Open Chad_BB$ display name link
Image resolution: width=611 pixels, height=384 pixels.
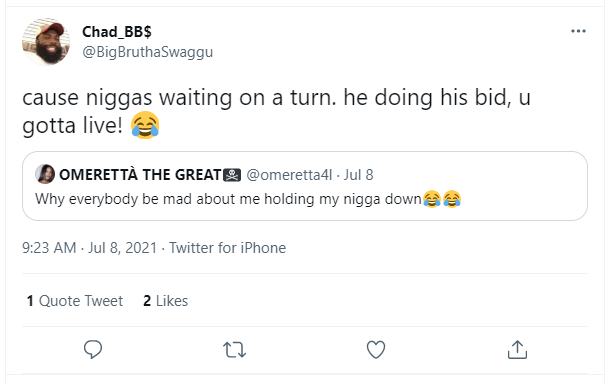coord(117,32)
